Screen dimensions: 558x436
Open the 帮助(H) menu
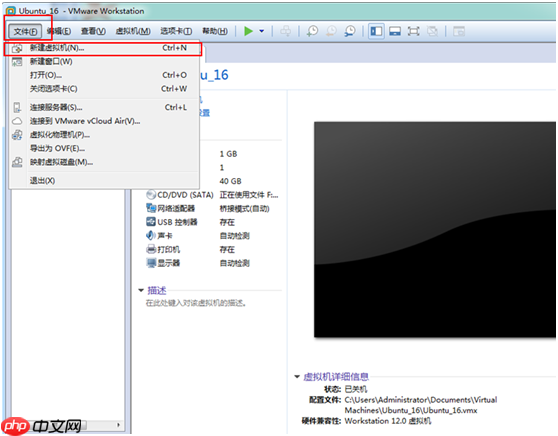215,32
